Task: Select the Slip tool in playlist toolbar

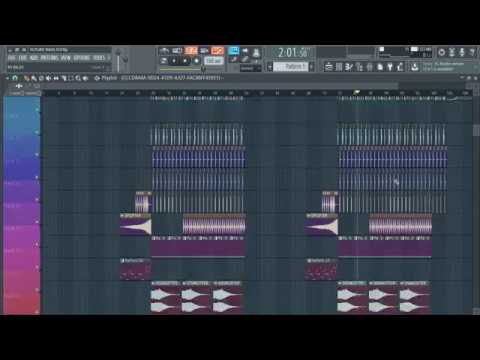Action: click(56, 78)
